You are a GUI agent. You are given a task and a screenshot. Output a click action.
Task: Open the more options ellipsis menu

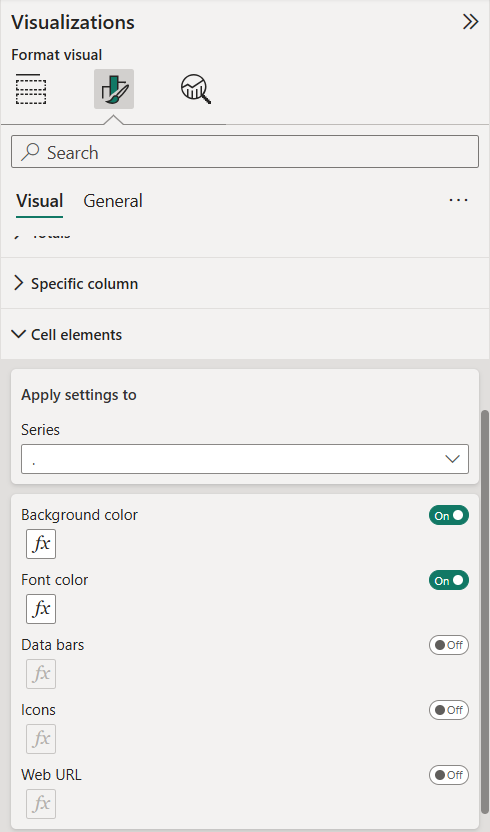pos(458,200)
